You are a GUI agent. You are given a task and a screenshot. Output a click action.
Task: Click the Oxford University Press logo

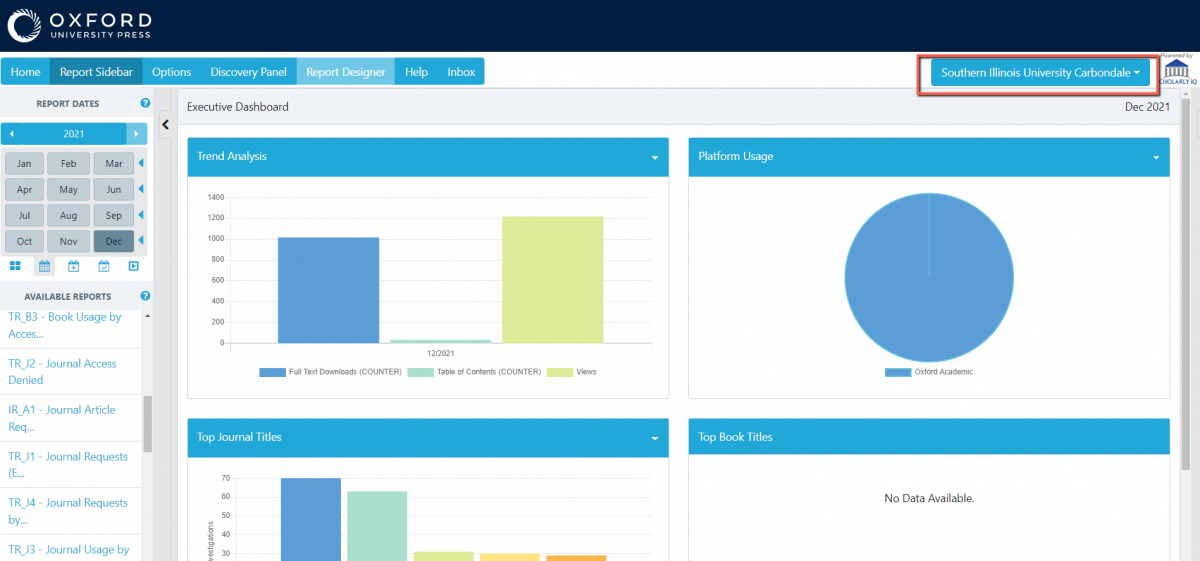tap(80, 26)
